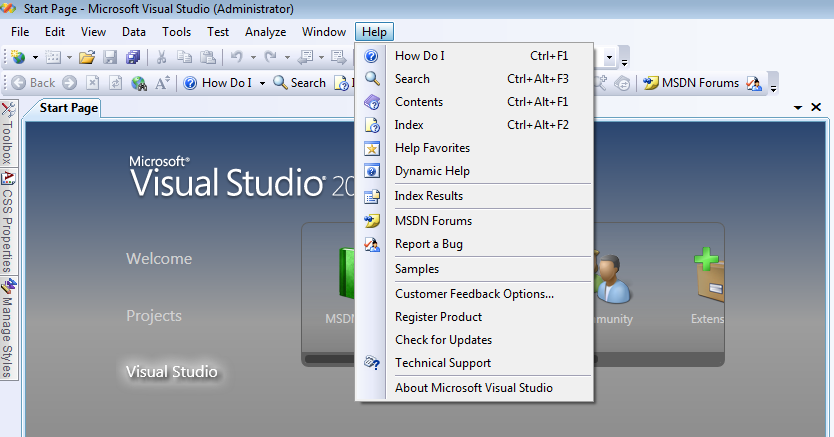Open the Window menu
This screenshot has height=437, width=834.
click(324, 32)
